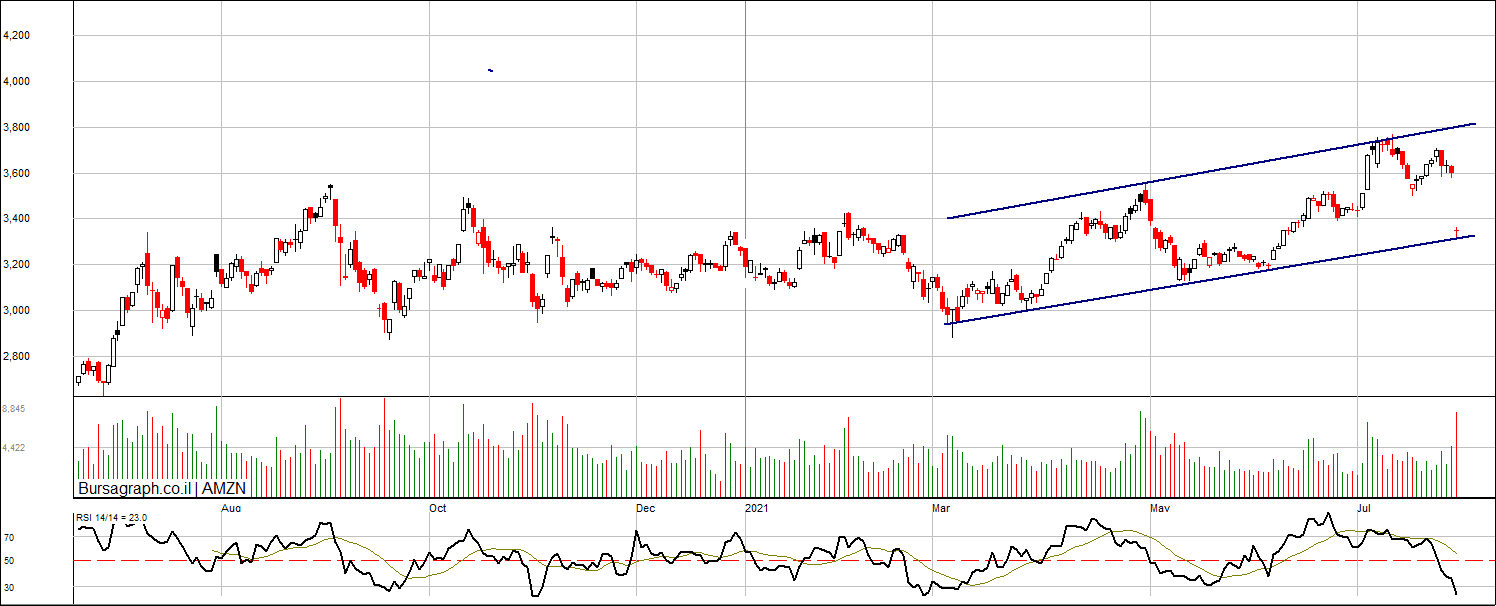Screen dimensions: 1496x606
Task: Click the right end of the upper channel trendline
Action: point(1473,124)
